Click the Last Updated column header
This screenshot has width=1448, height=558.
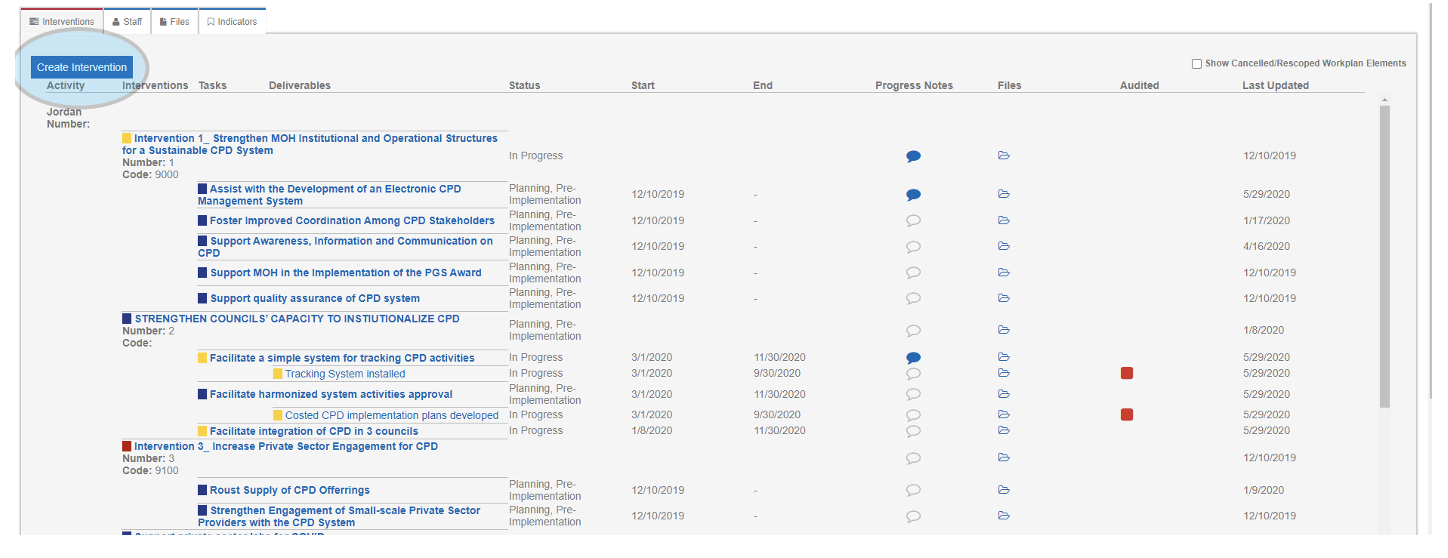1275,86
